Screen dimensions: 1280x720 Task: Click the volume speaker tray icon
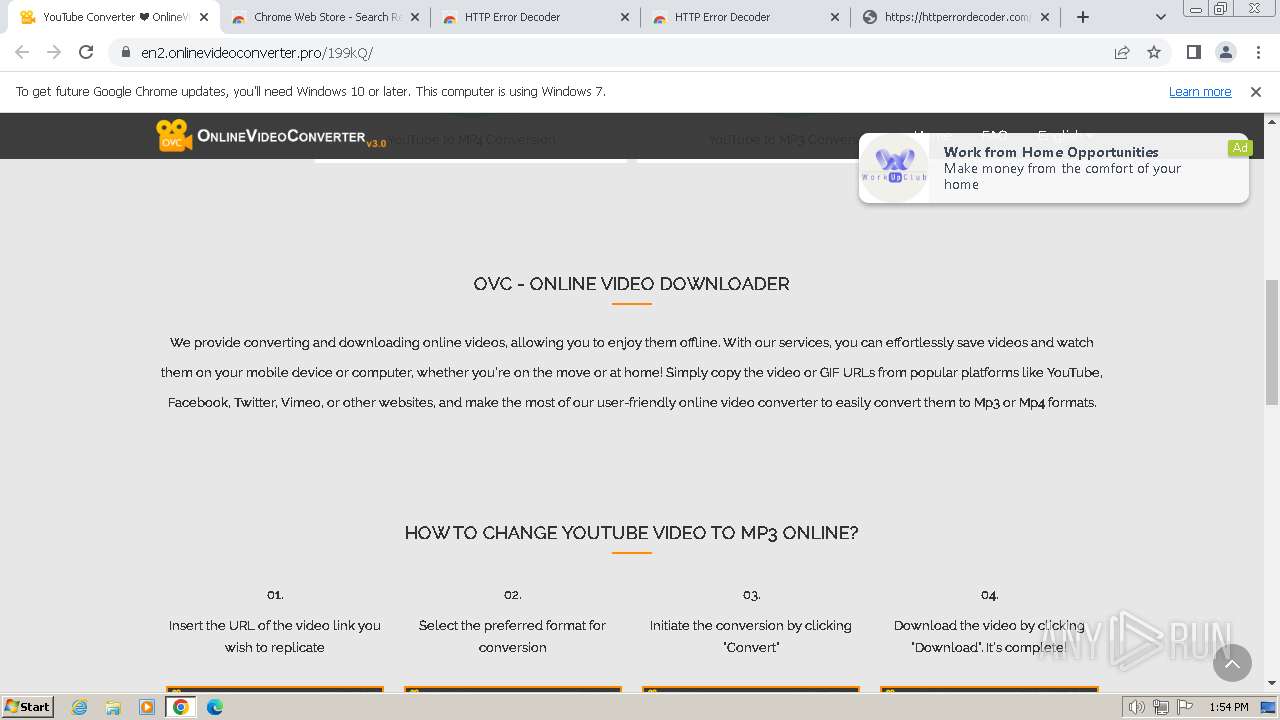coord(1136,707)
